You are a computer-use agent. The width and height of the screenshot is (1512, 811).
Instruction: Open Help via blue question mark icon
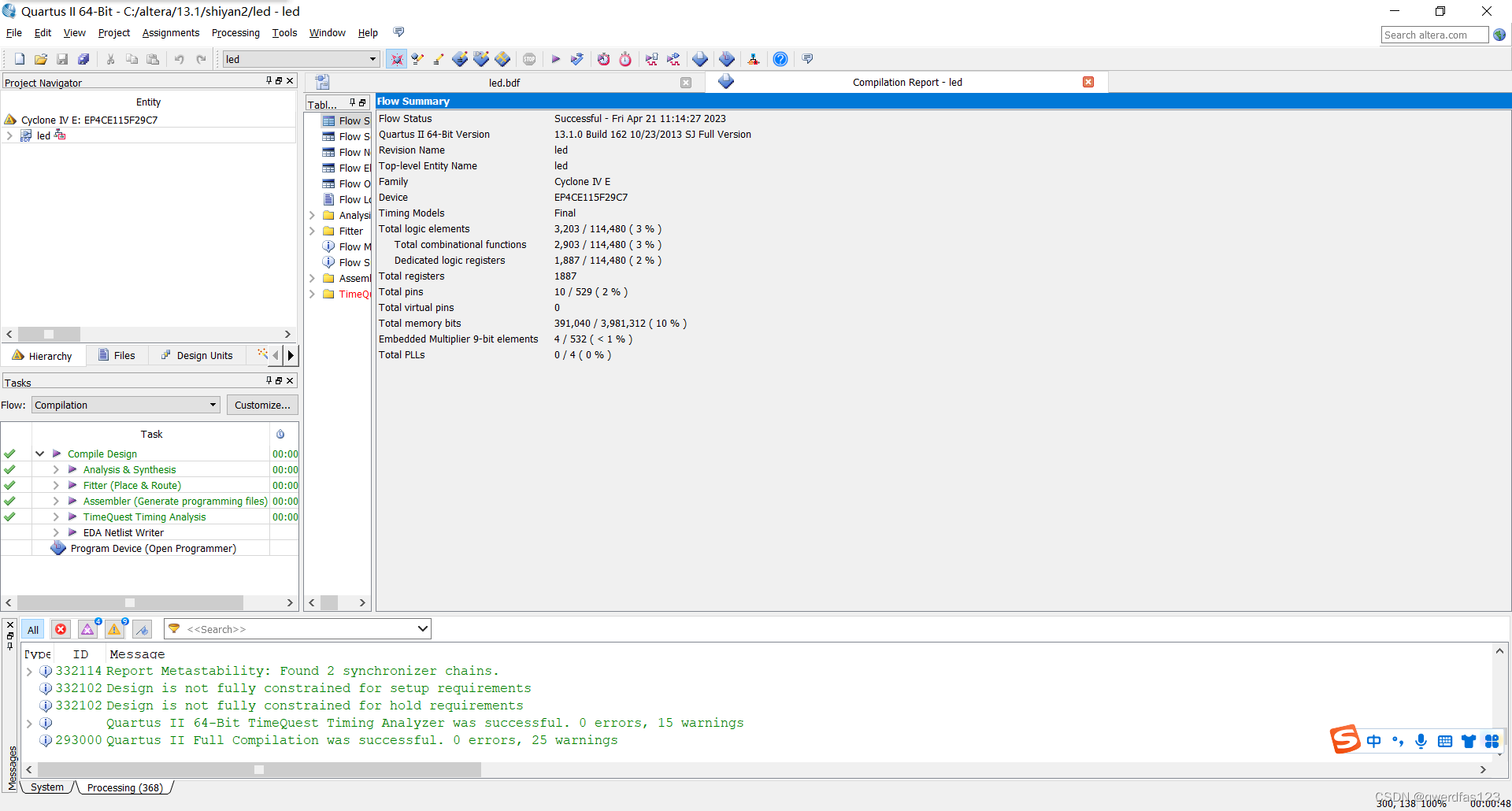[x=780, y=59]
